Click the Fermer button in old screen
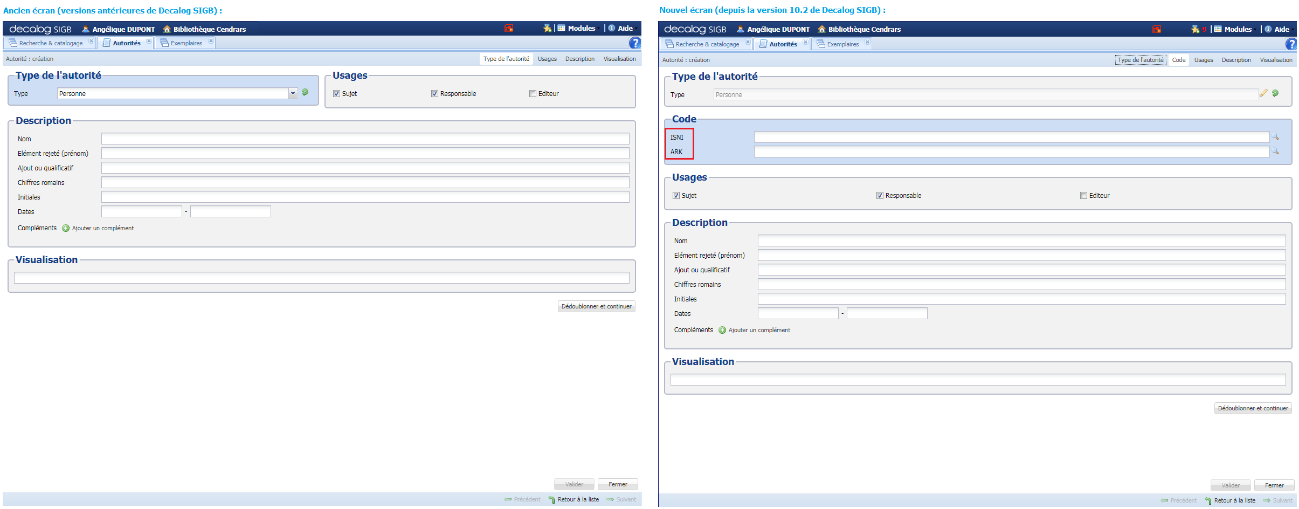Viewport: 1299px width, 509px height. pos(617,484)
